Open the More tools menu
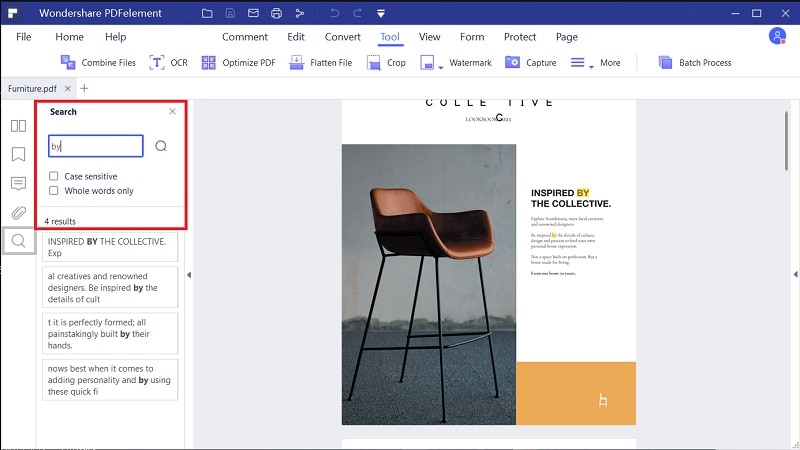Screen dimensions: 800x450 596,62
